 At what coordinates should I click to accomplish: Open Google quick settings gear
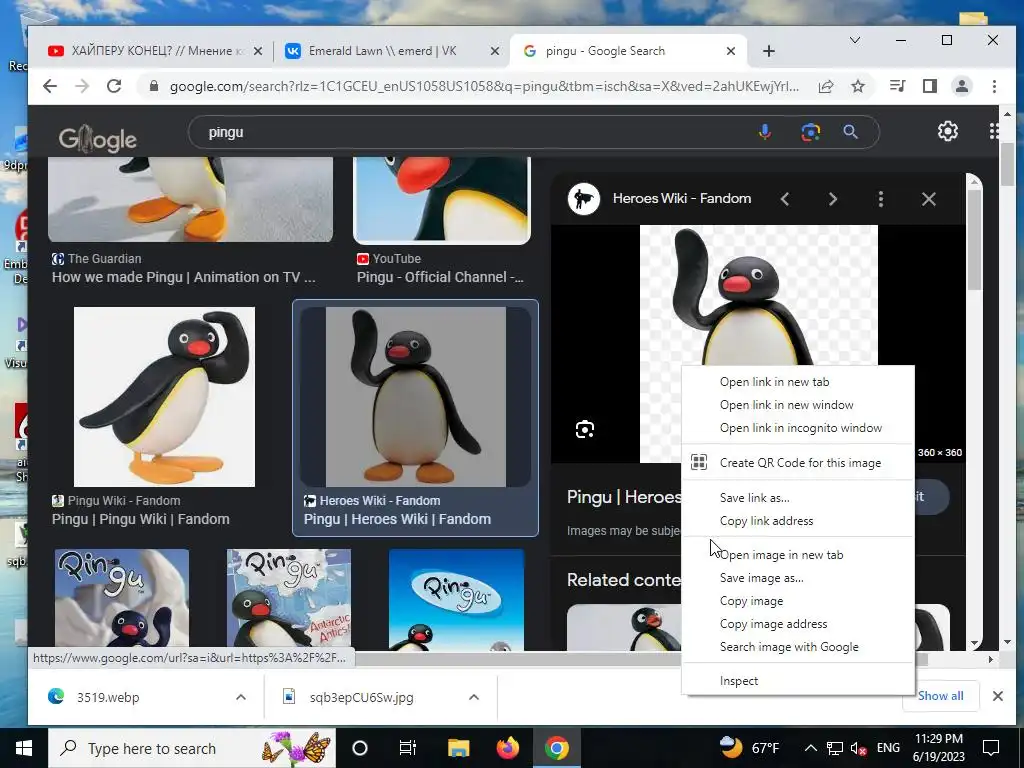(948, 131)
